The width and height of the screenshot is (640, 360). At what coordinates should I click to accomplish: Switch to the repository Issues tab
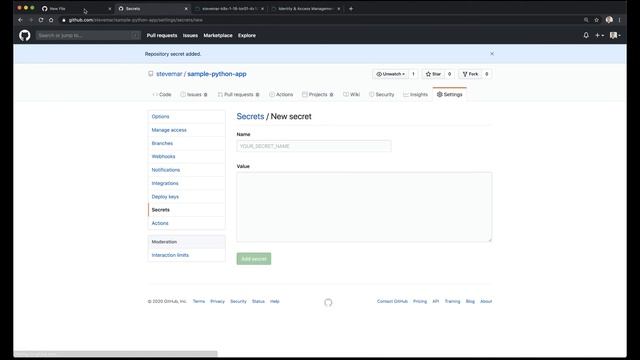[194, 94]
